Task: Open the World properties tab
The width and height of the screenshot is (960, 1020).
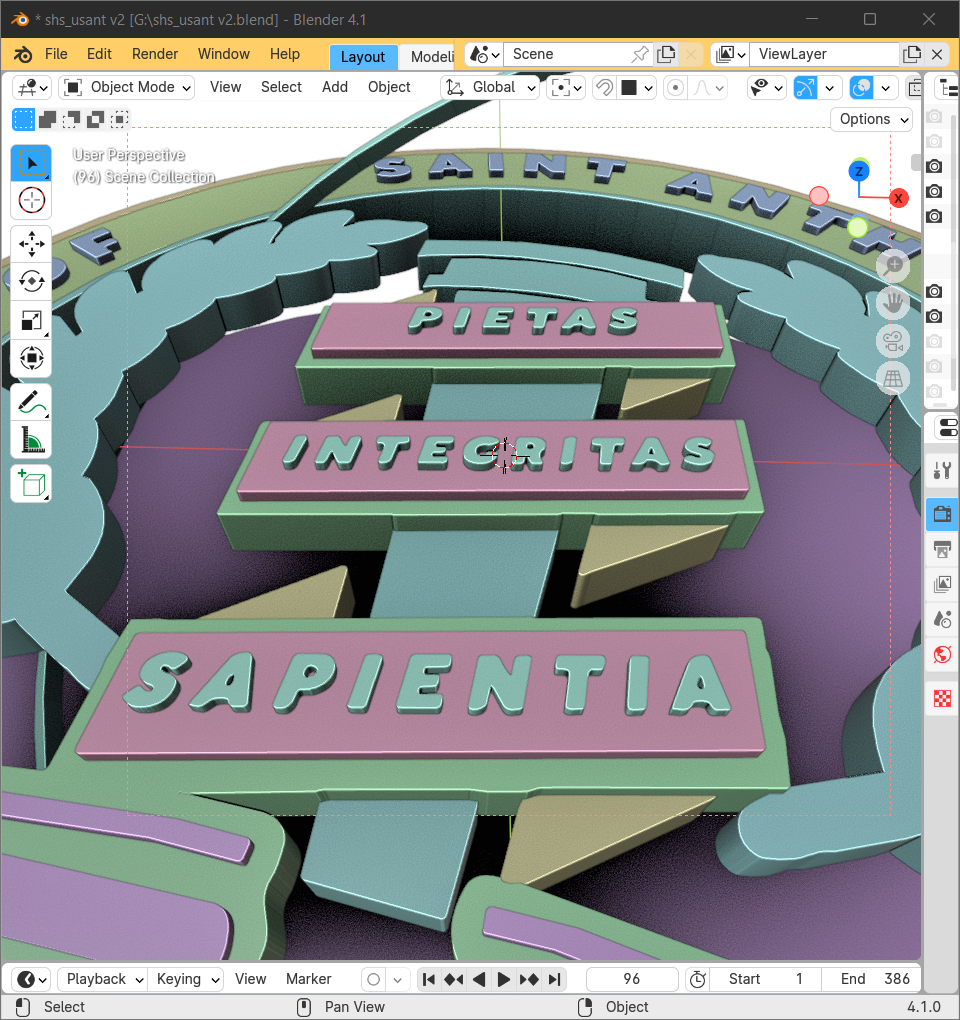Action: [942, 654]
